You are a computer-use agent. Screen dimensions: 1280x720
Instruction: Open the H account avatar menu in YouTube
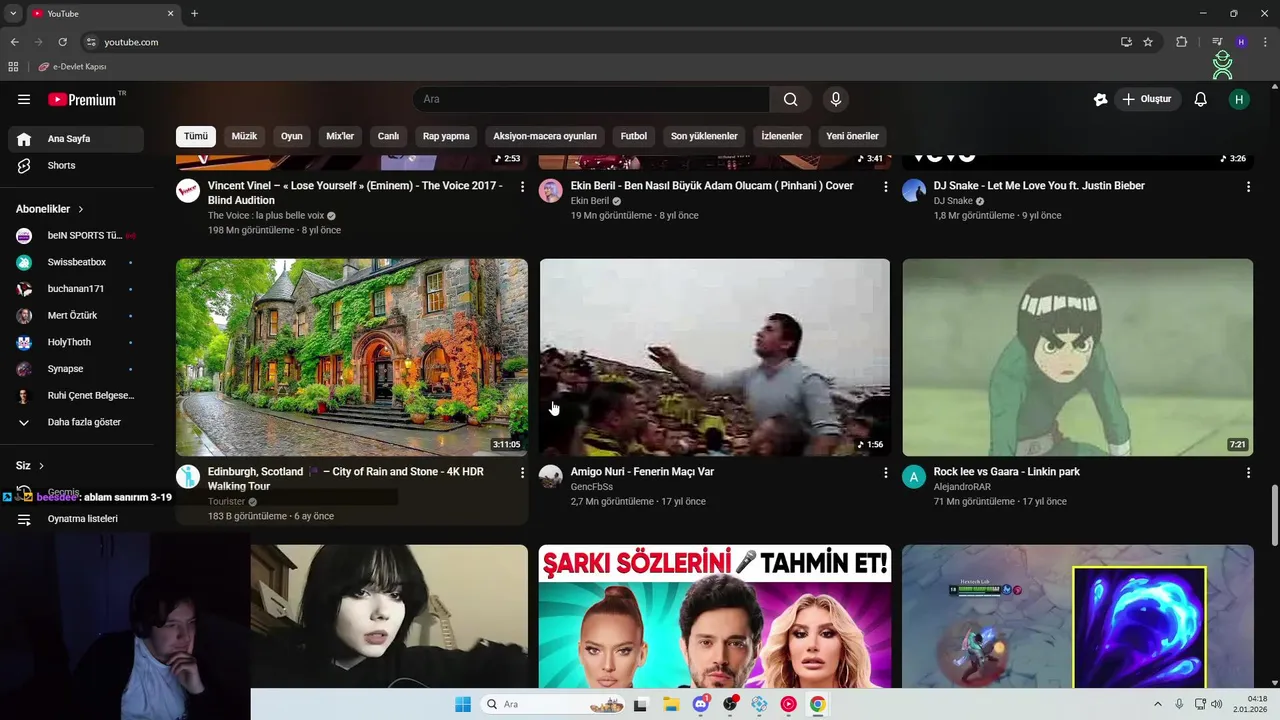point(1239,99)
